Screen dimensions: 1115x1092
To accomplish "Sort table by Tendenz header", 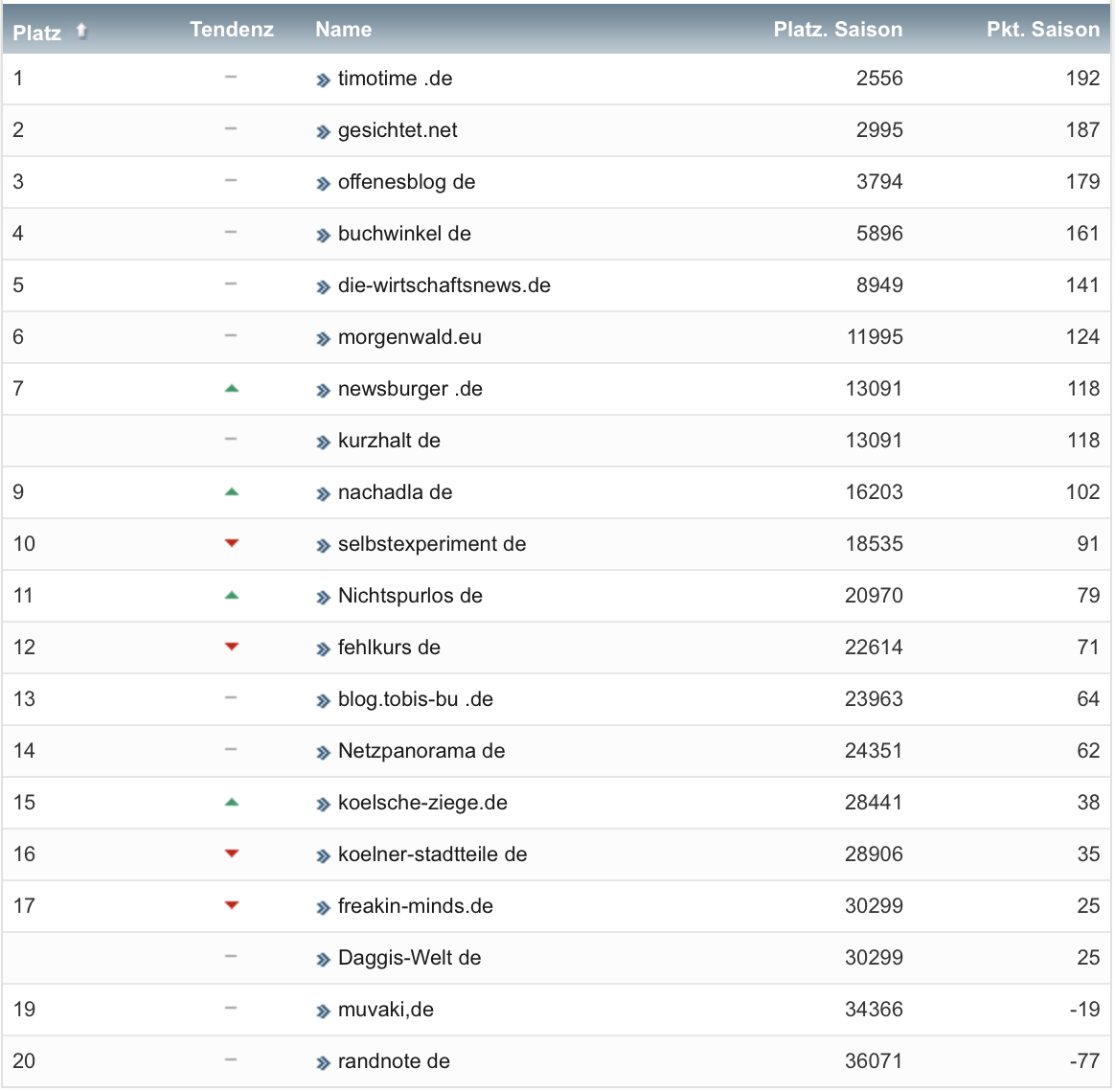I will point(232,29).
